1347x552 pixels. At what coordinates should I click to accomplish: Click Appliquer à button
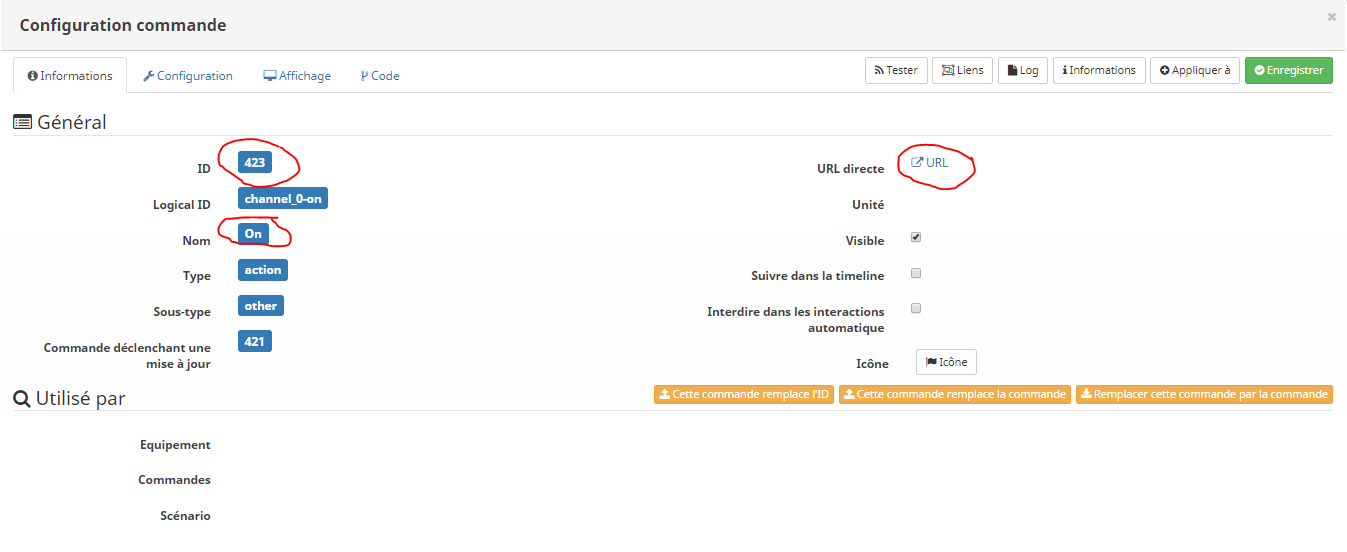pyautogui.click(x=1195, y=70)
